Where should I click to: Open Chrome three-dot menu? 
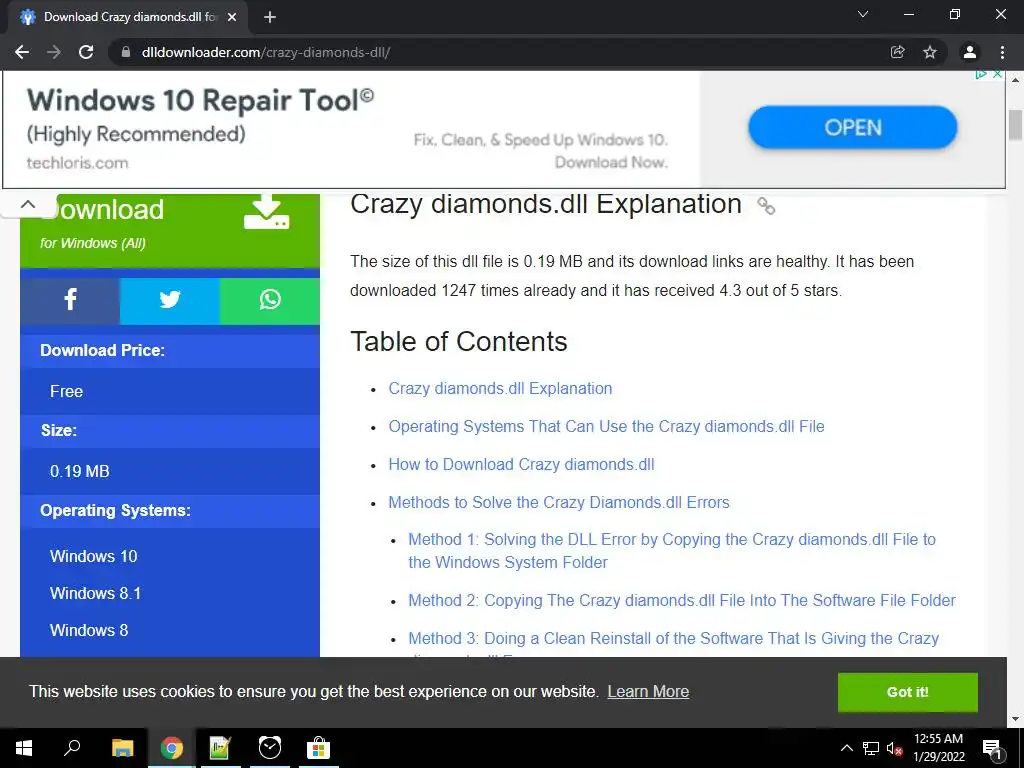coord(1002,52)
